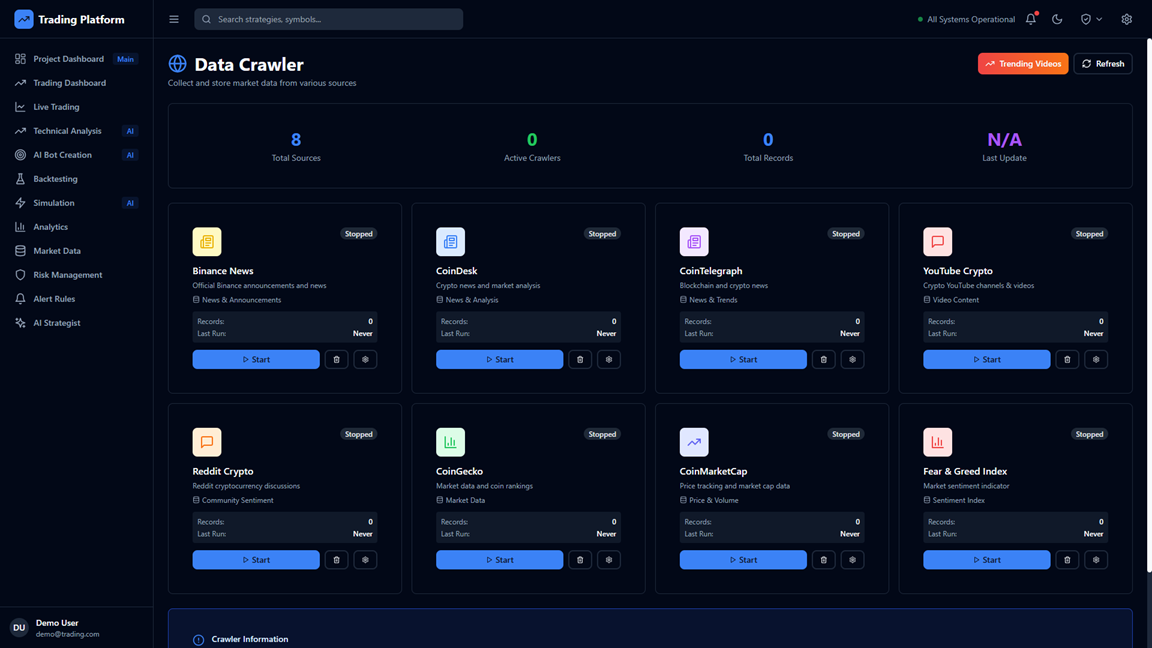The image size is (1152, 648).
Task: Click the Reddit Crypto chat bubble icon
Action: pyautogui.click(x=207, y=442)
